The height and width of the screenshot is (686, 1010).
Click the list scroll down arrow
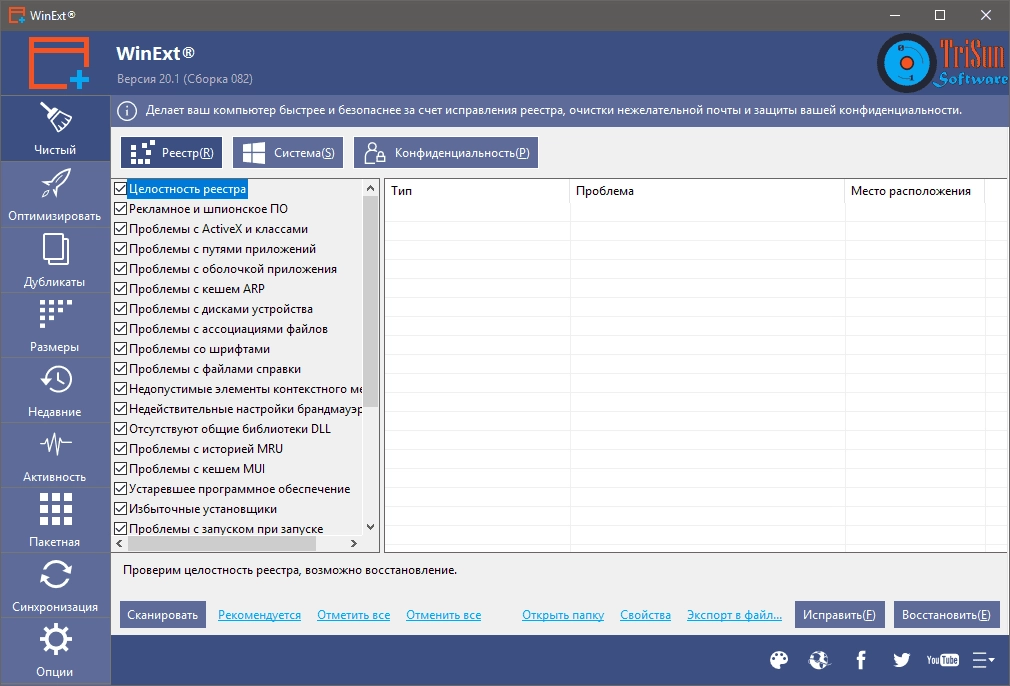pos(370,527)
